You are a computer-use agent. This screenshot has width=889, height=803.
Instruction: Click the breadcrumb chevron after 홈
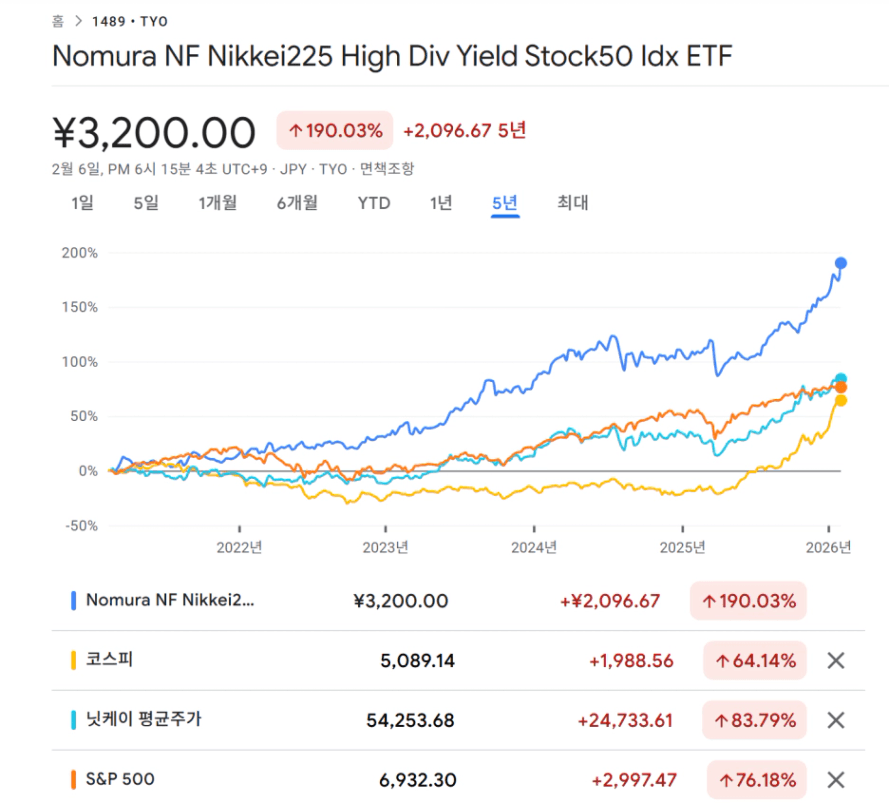[x=77, y=20]
